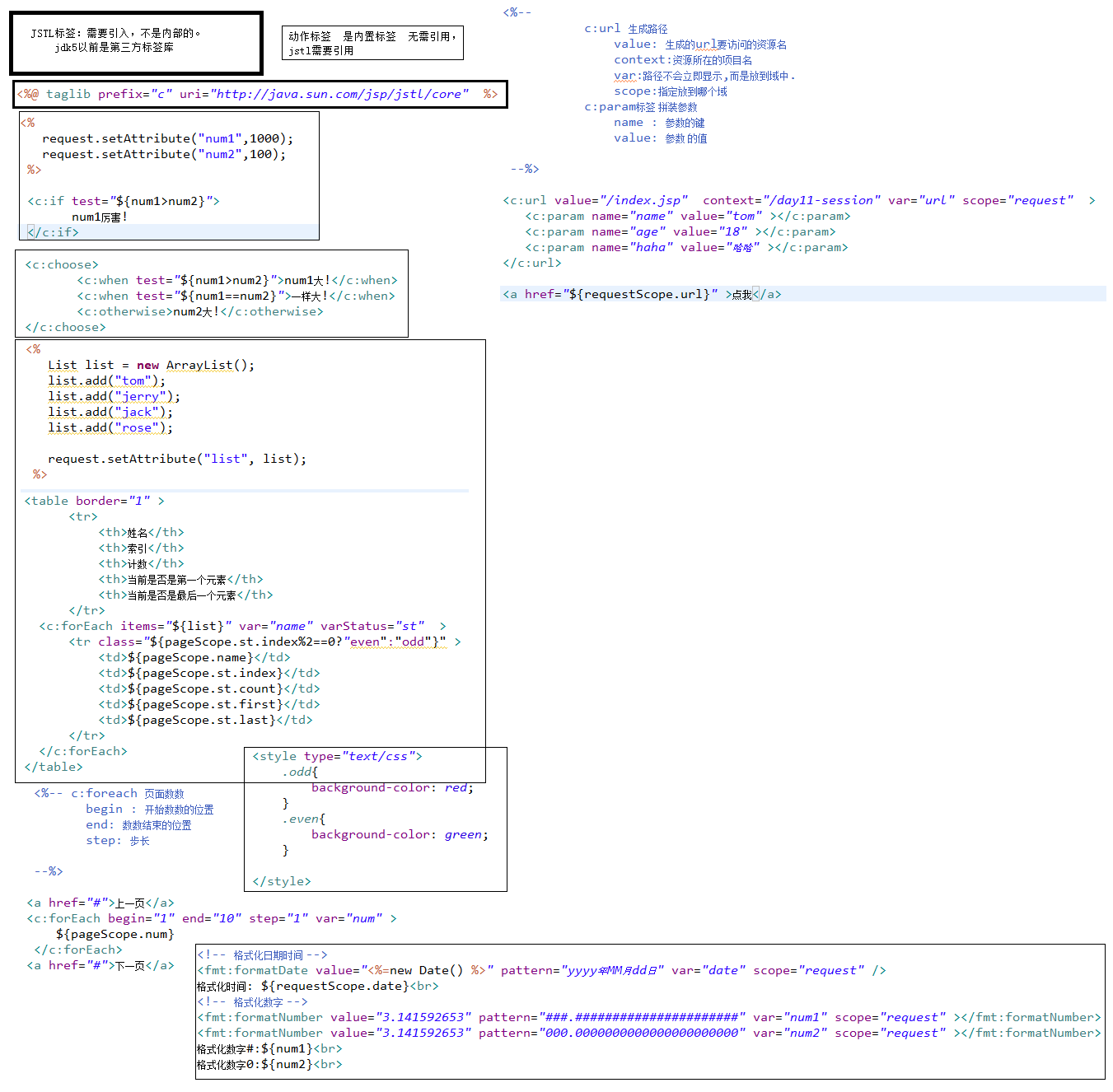Click the taglib prefix directive line

point(257,94)
